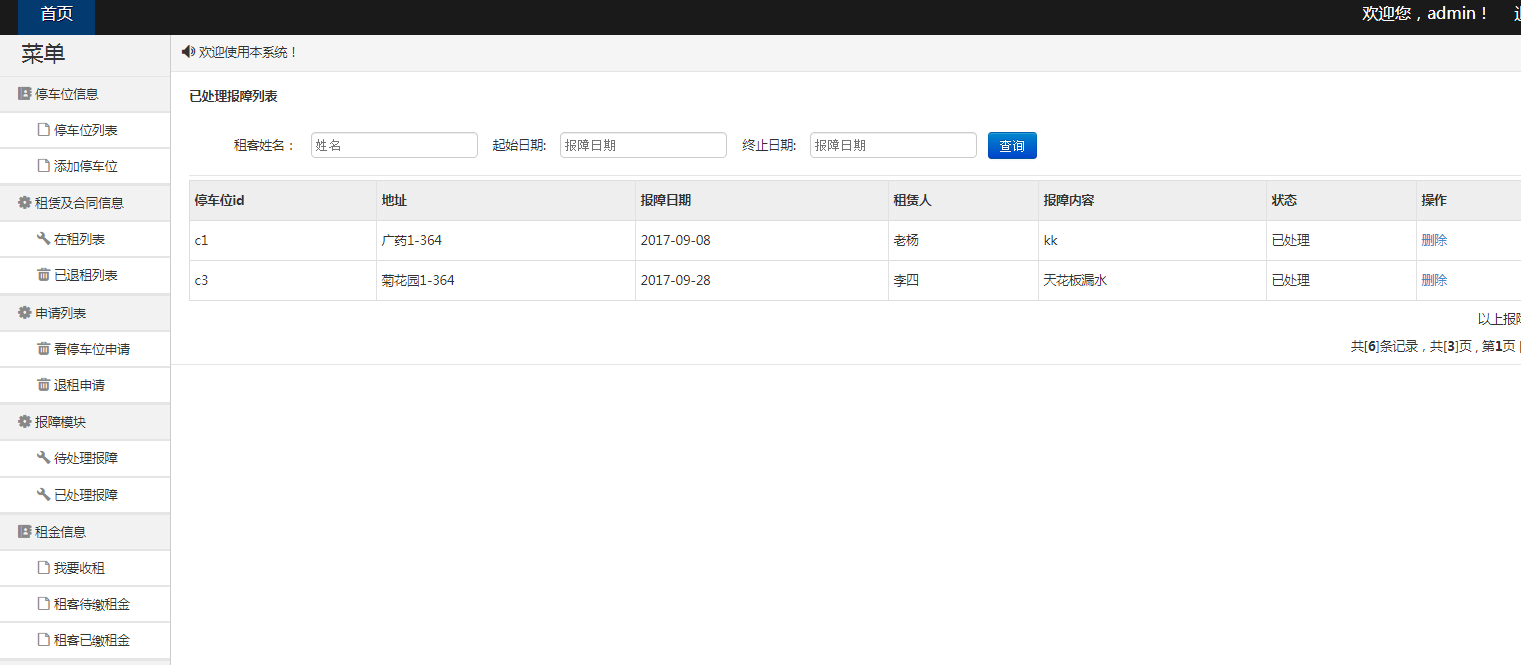The image size is (1521, 665).
Task: Open 看停车位申请 menu entry
Action: pyautogui.click(x=85, y=349)
